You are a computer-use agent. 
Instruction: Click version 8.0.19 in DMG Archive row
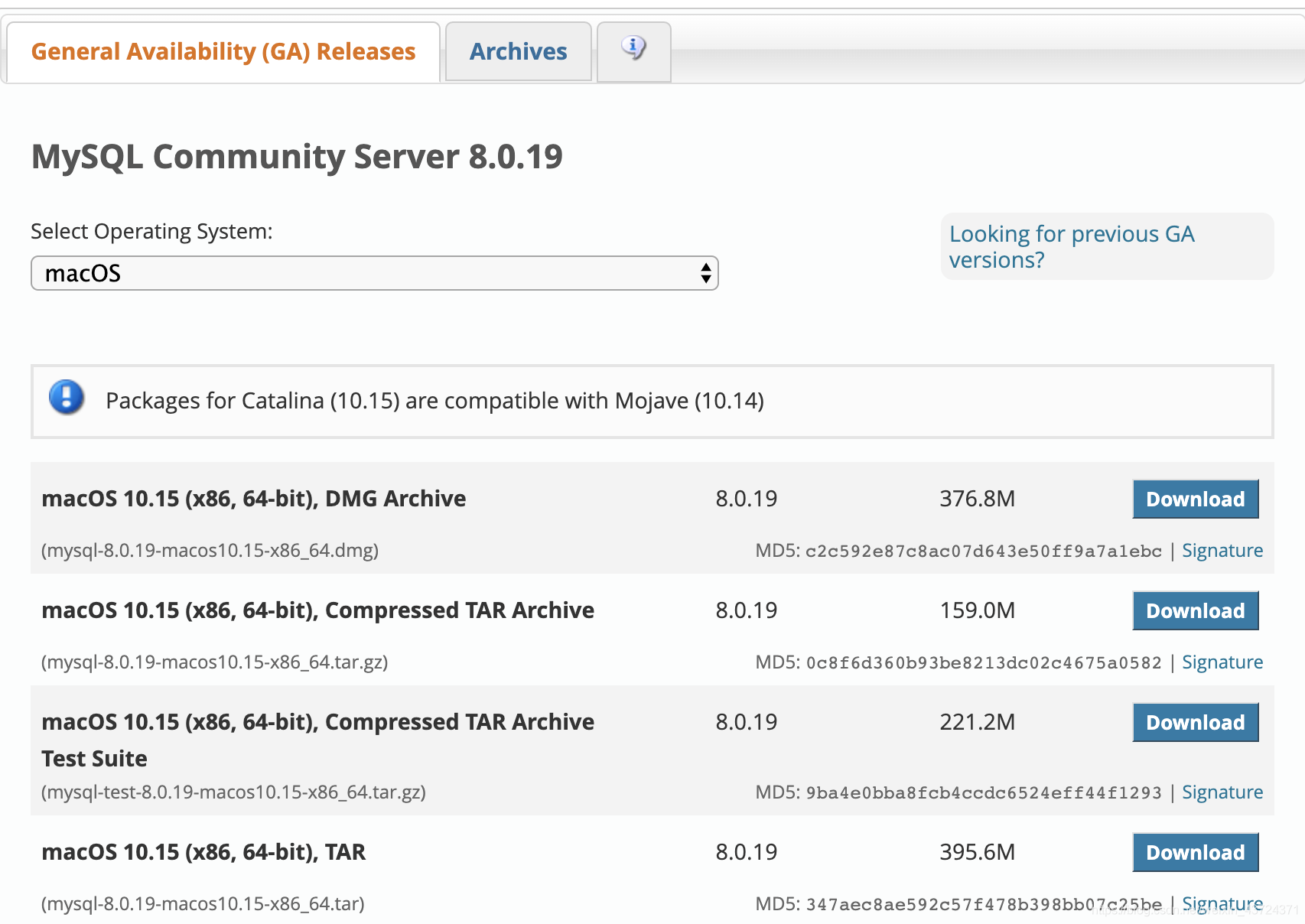click(x=746, y=499)
